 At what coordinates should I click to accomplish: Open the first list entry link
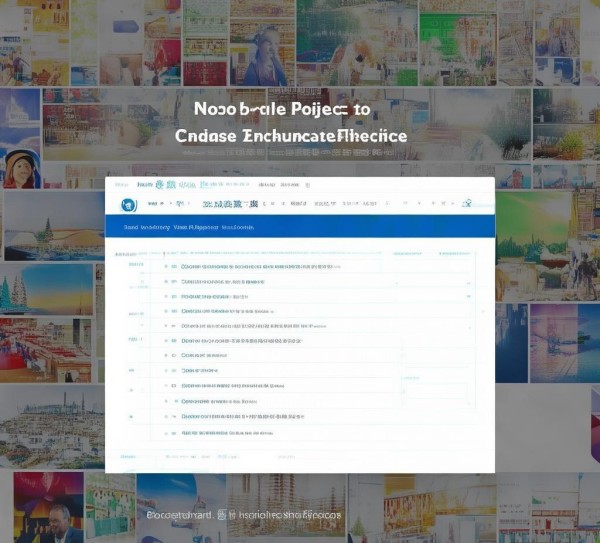pos(261,266)
